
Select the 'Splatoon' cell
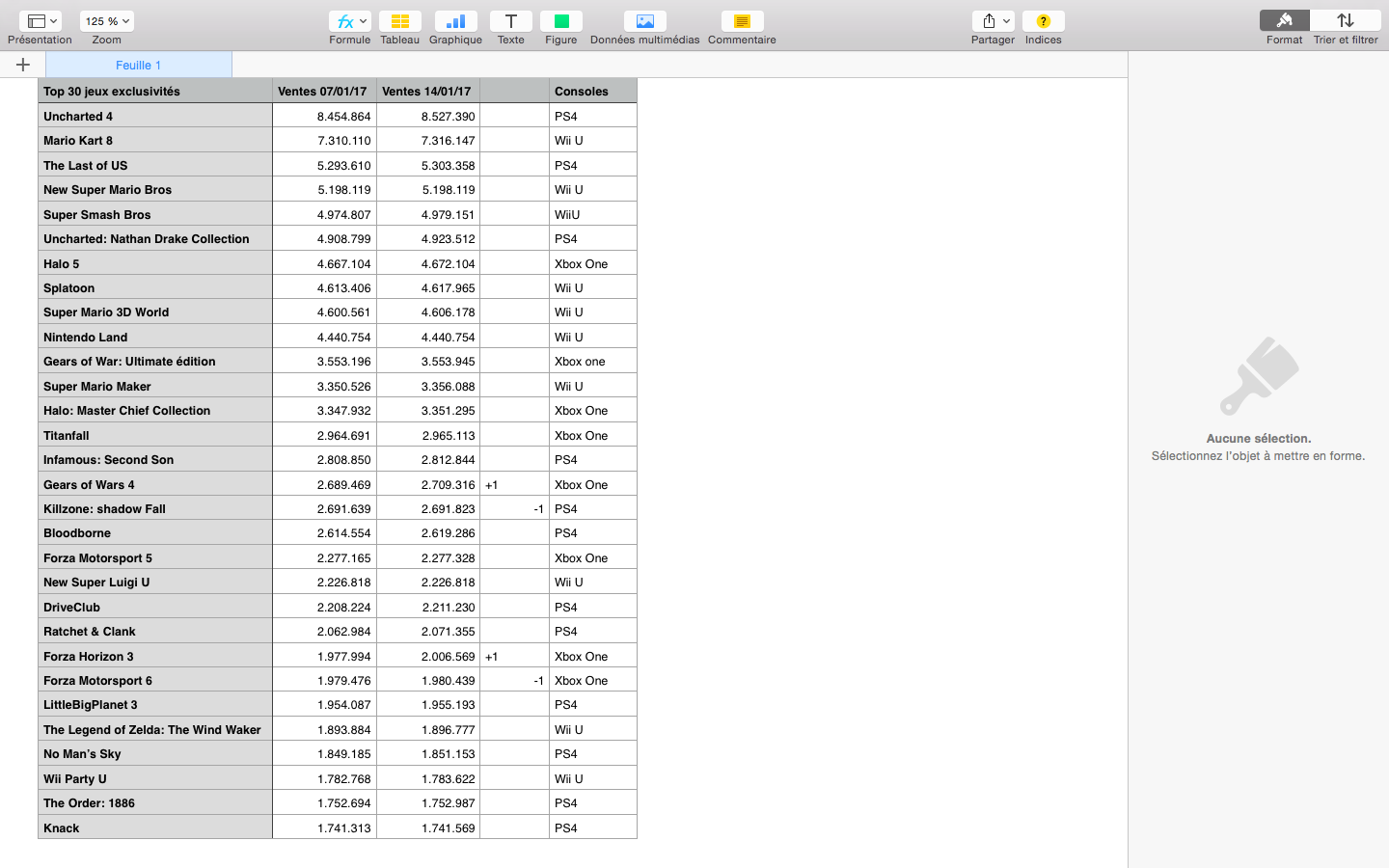click(x=155, y=287)
